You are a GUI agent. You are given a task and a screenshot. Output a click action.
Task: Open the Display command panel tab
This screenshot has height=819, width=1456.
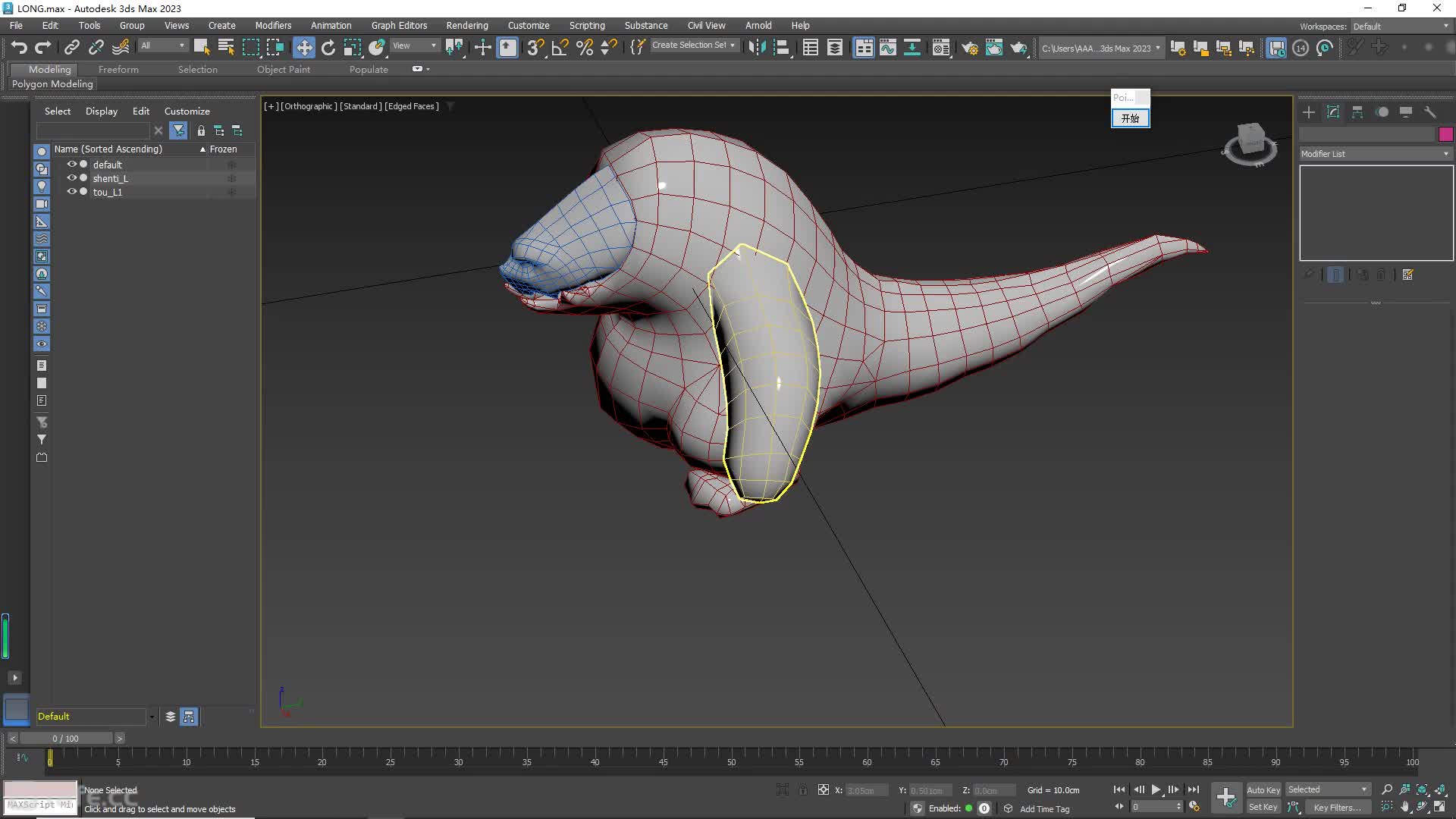click(x=1406, y=112)
